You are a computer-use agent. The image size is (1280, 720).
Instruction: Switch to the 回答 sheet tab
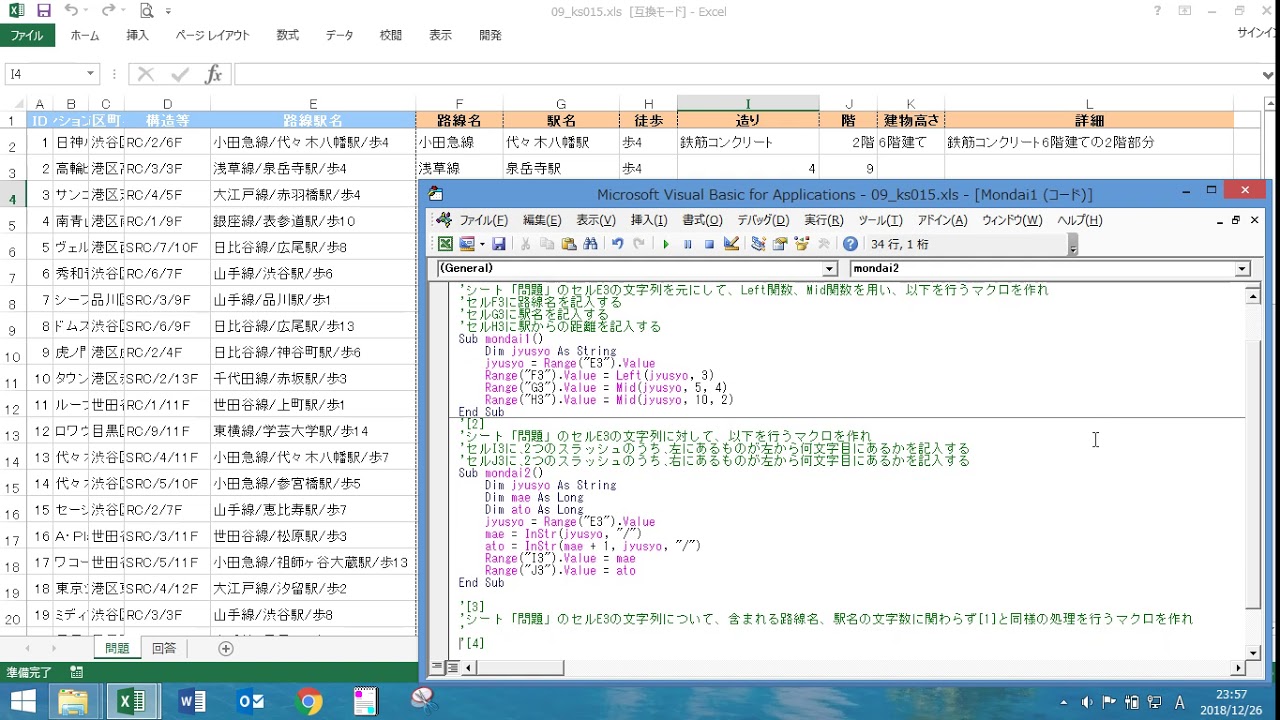[164, 648]
